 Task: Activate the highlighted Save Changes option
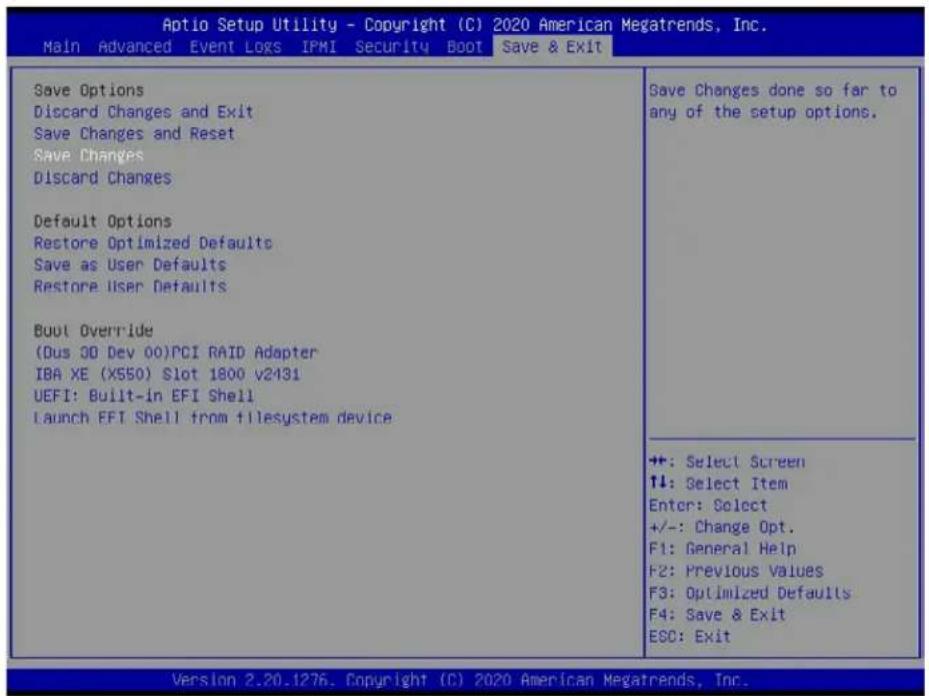click(x=89, y=156)
